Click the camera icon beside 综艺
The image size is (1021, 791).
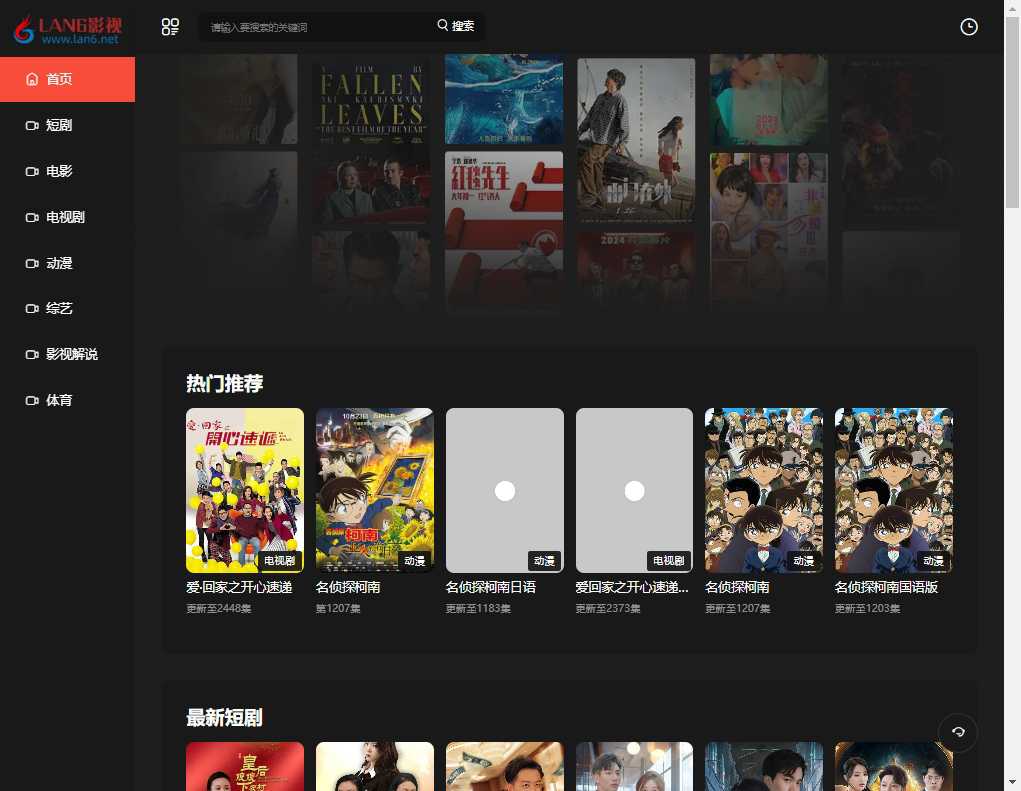[x=32, y=309]
